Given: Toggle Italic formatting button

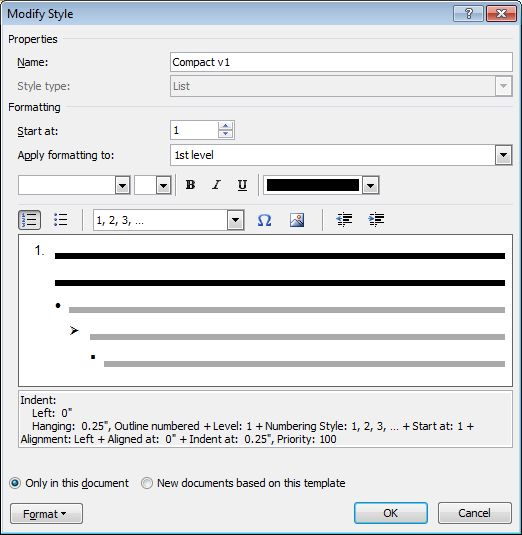Looking at the screenshot, I should coord(216,185).
